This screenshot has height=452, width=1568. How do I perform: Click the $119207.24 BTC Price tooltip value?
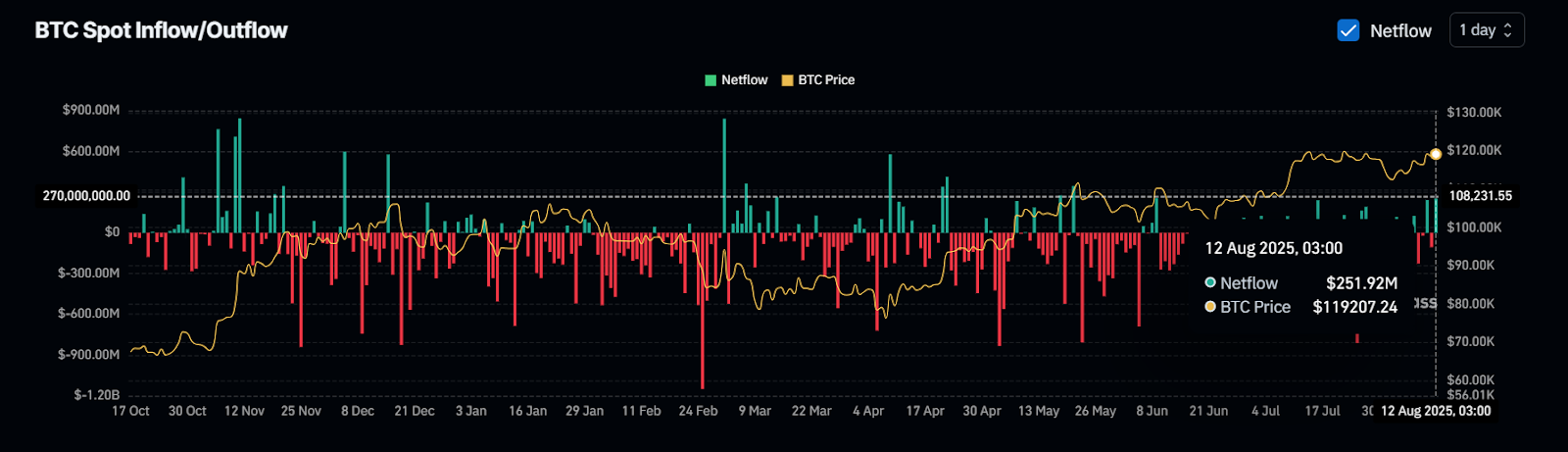[x=1355, y=307]
